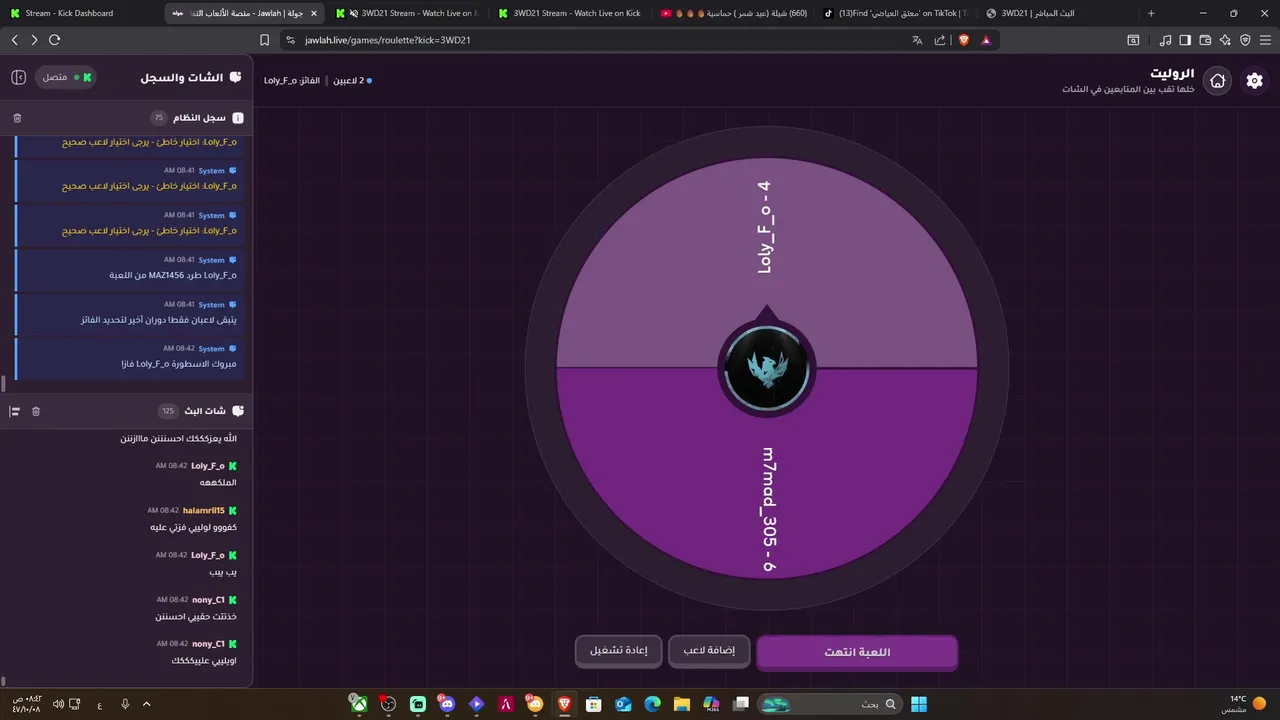Bookmark this page
The image size is (1280, 720).
[x=264, y=40]
